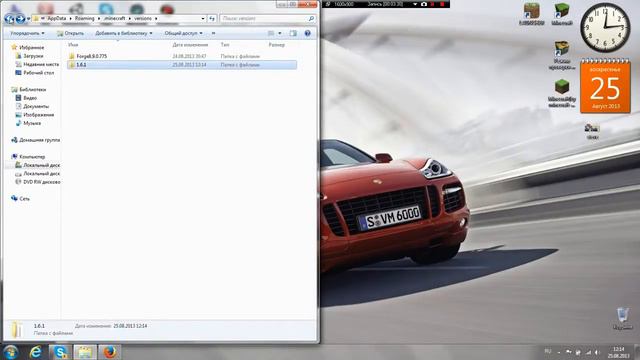Open the chest block desktop shortcut
This screenshot has height=360, width=640.
(x=562, y=55)
